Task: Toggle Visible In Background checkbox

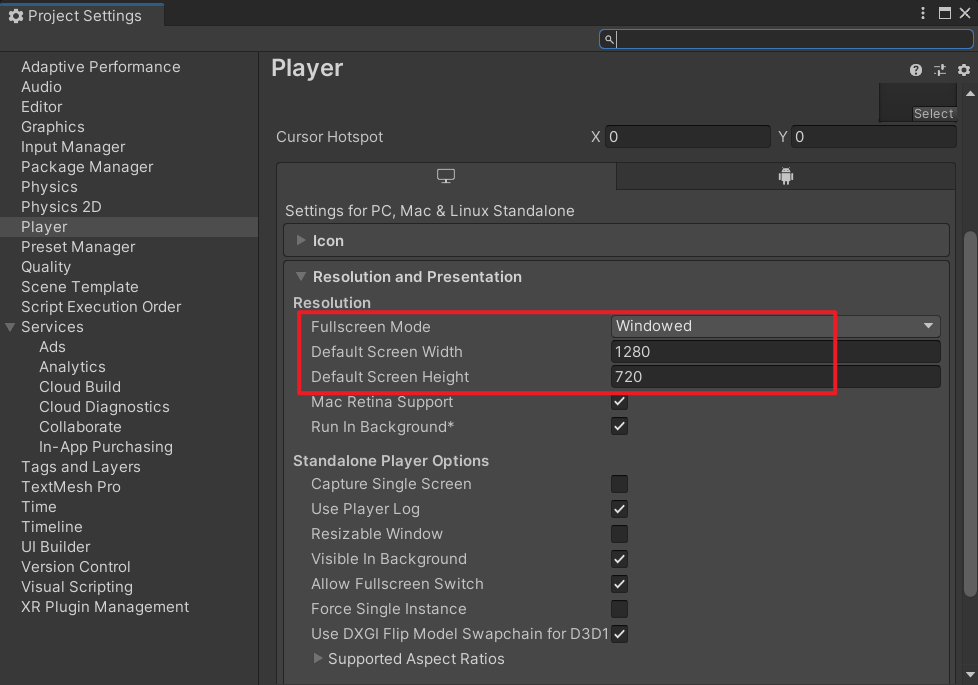Action: (x=619, y=559)
